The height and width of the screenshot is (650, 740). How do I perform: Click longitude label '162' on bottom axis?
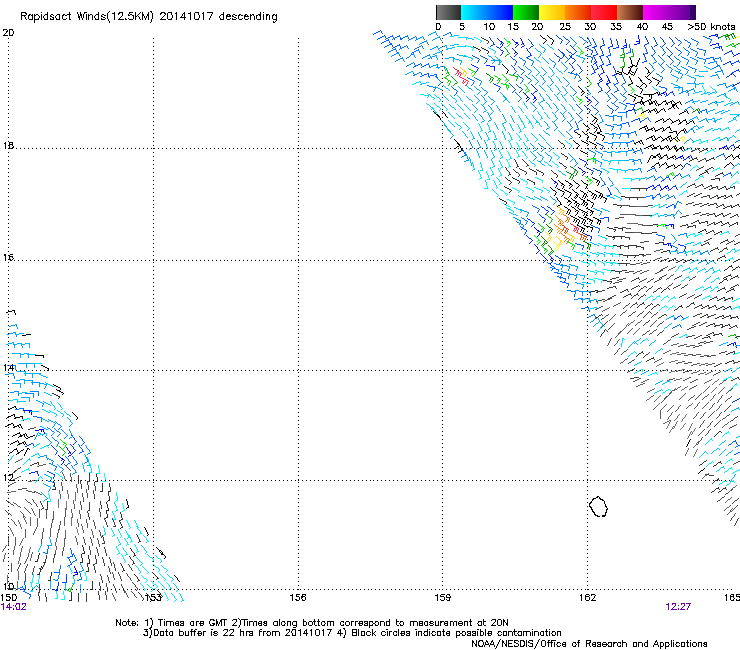[x=588, y=598]
